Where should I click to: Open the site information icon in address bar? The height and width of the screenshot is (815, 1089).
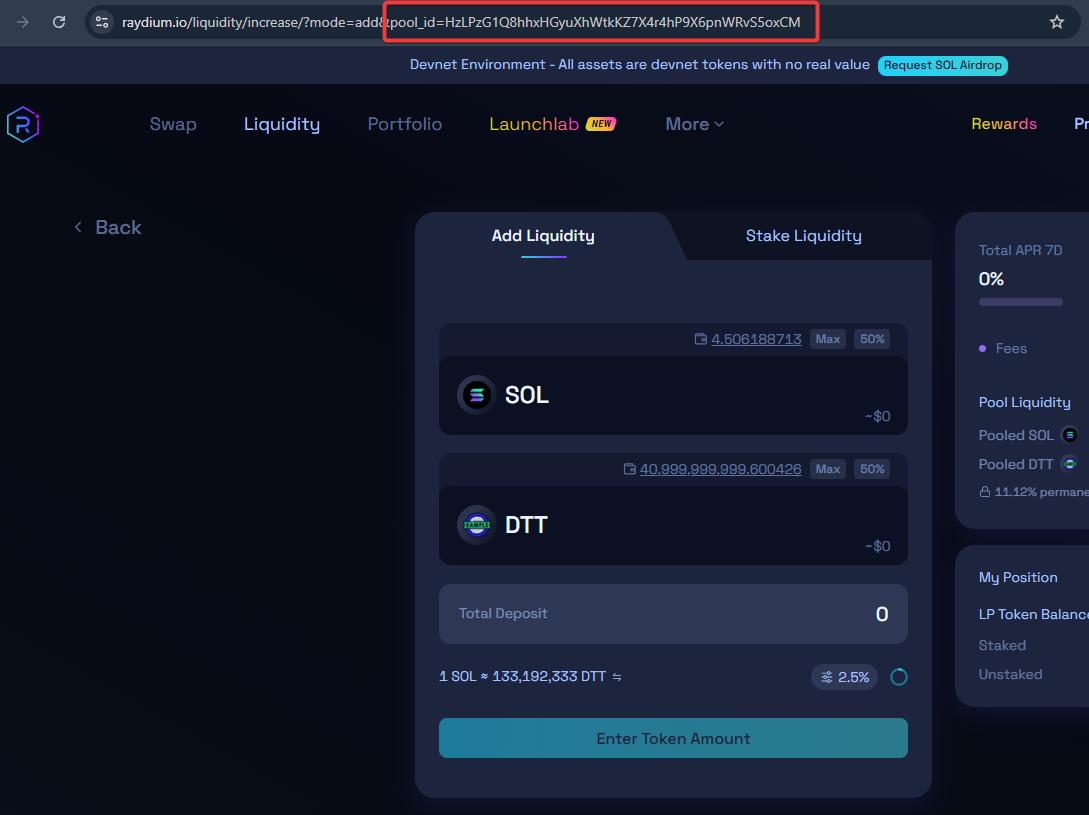coord(101,22)
